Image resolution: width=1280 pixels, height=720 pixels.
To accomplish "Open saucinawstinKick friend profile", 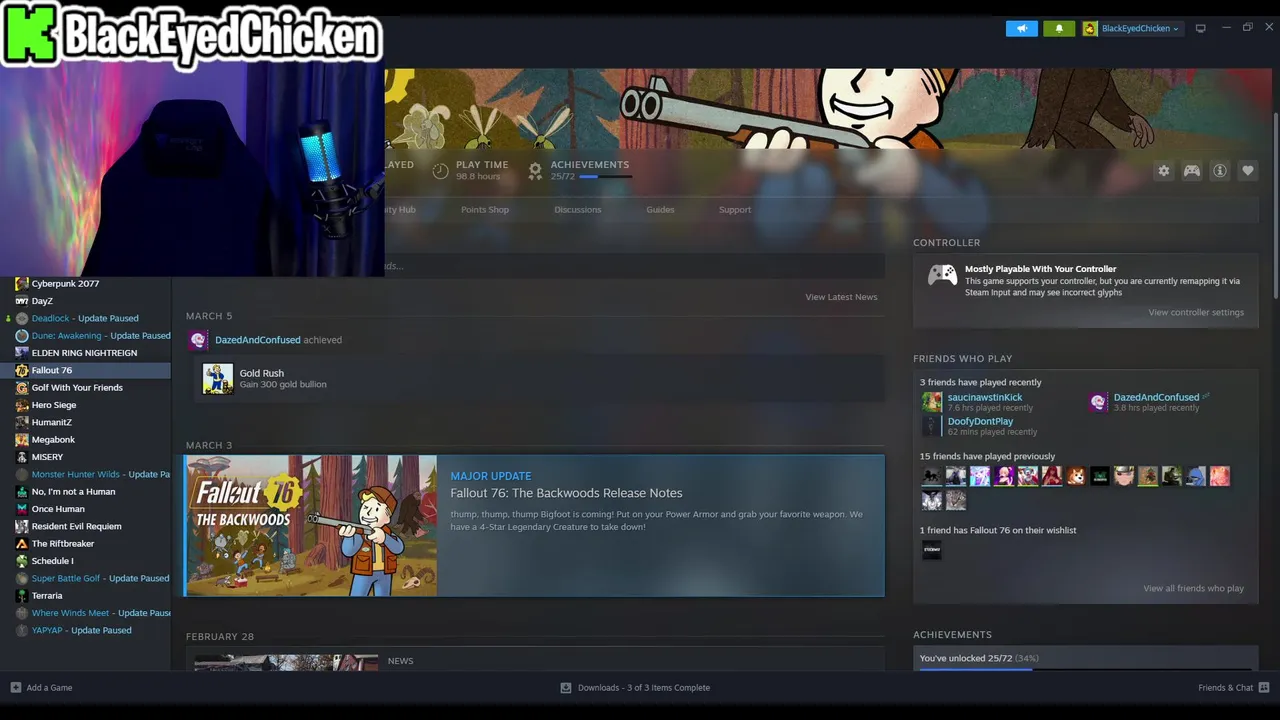I will click(985, 398).
